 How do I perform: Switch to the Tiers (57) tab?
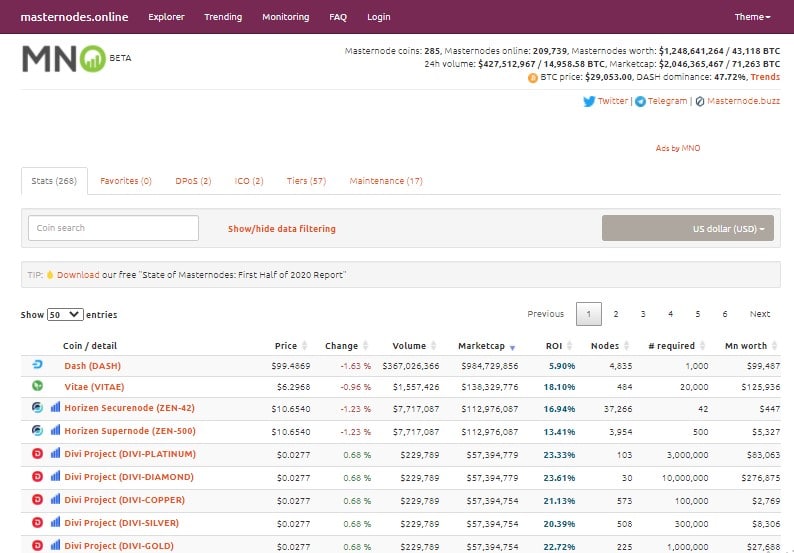(306, 181)
